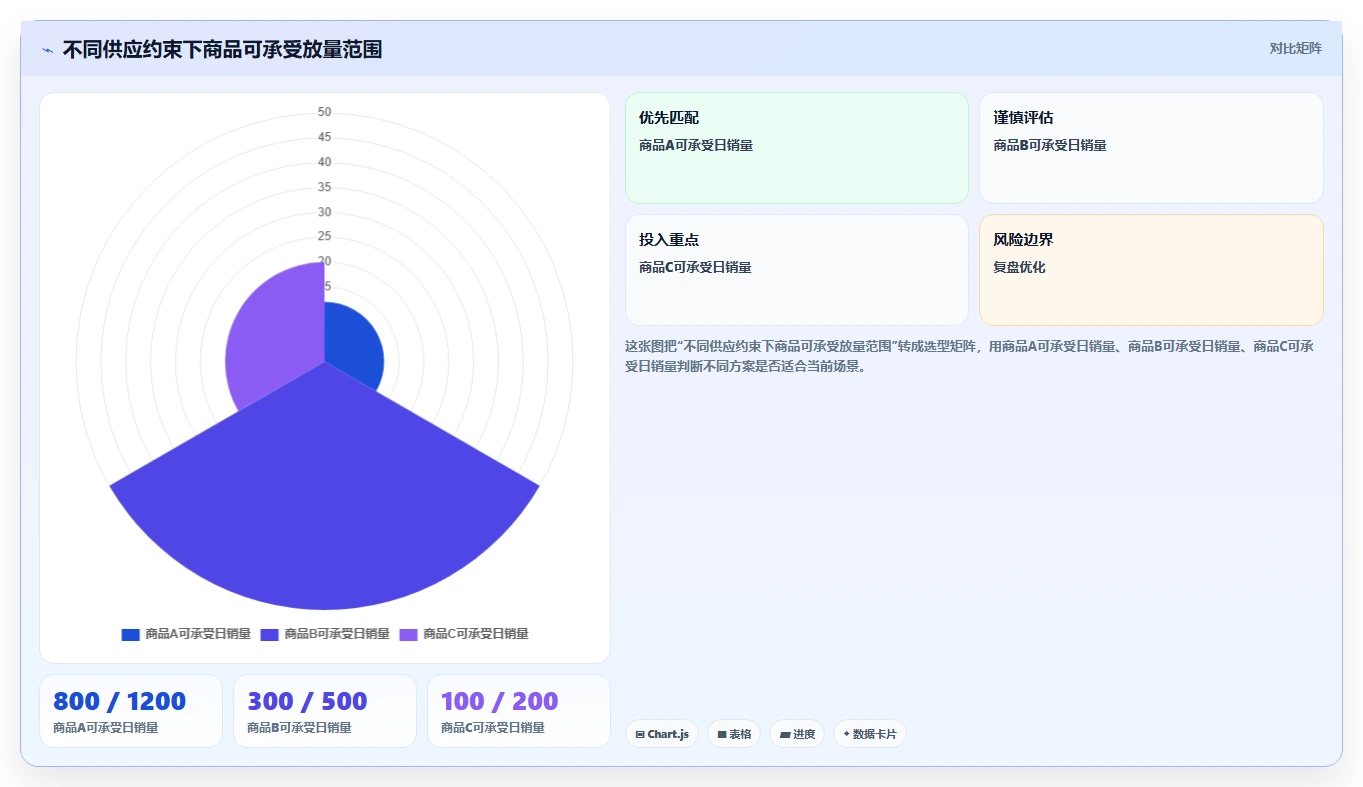Screen dimensions: 1363x787
Task: Click the 对比矩阵 label in header
Action: tap(1295, 48)
